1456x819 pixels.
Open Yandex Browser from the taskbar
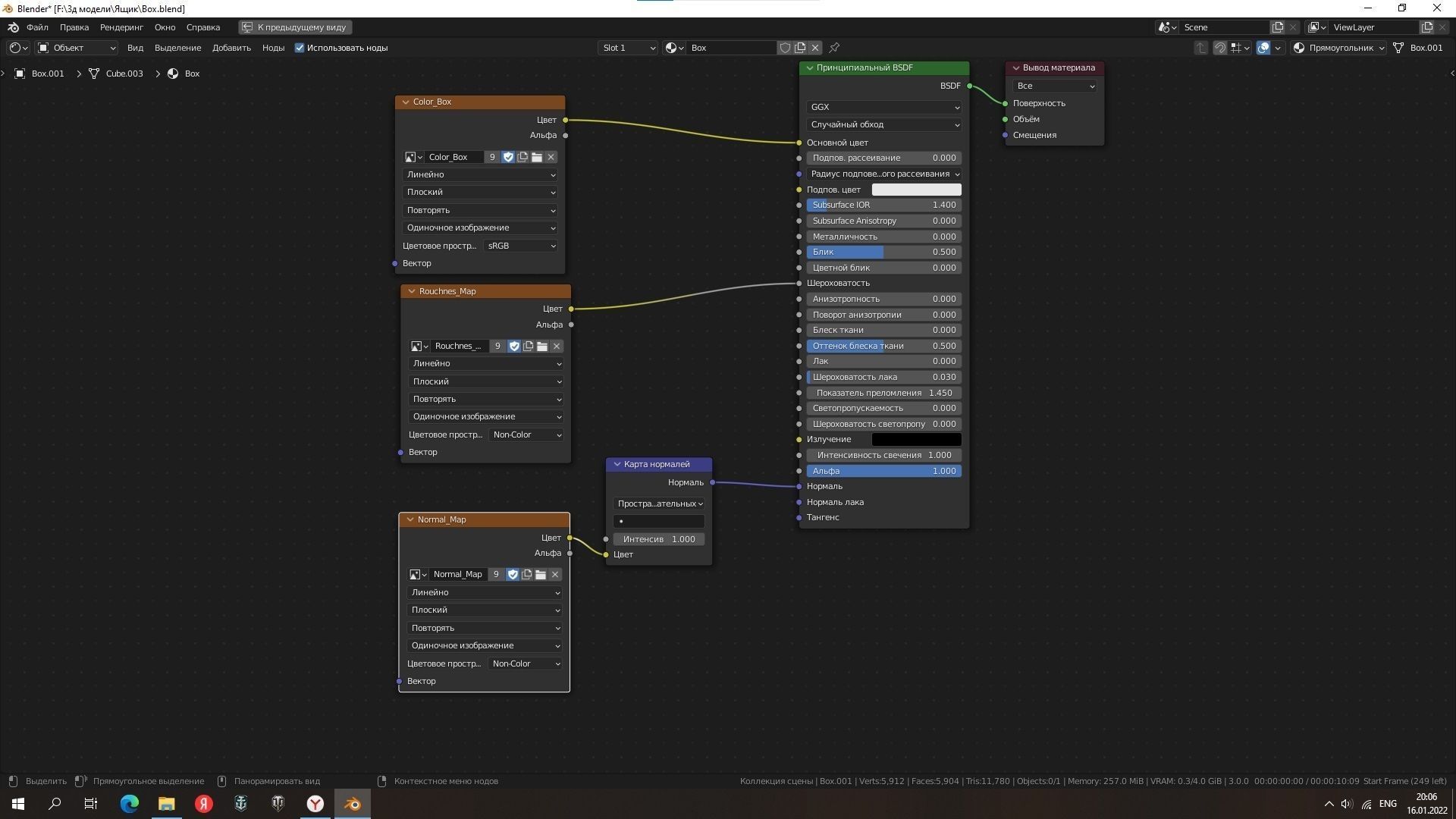click(x=315, y=804)
